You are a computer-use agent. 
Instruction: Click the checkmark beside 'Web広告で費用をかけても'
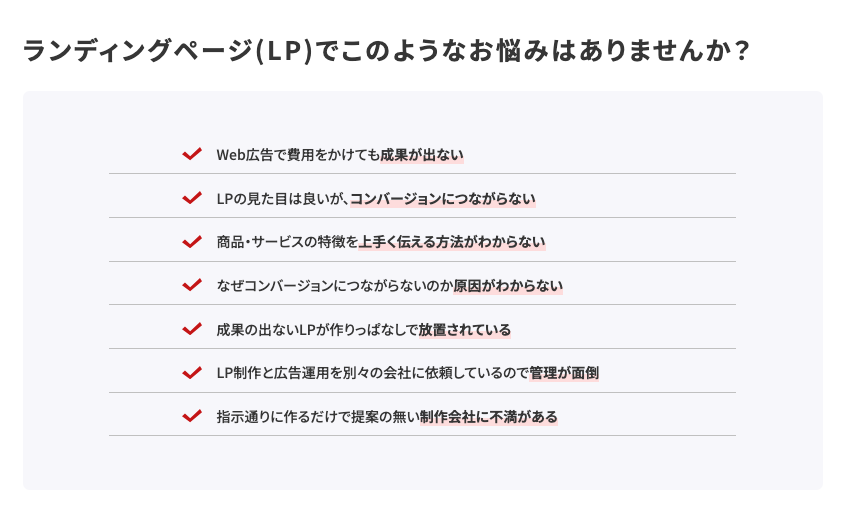coord(192,154)
